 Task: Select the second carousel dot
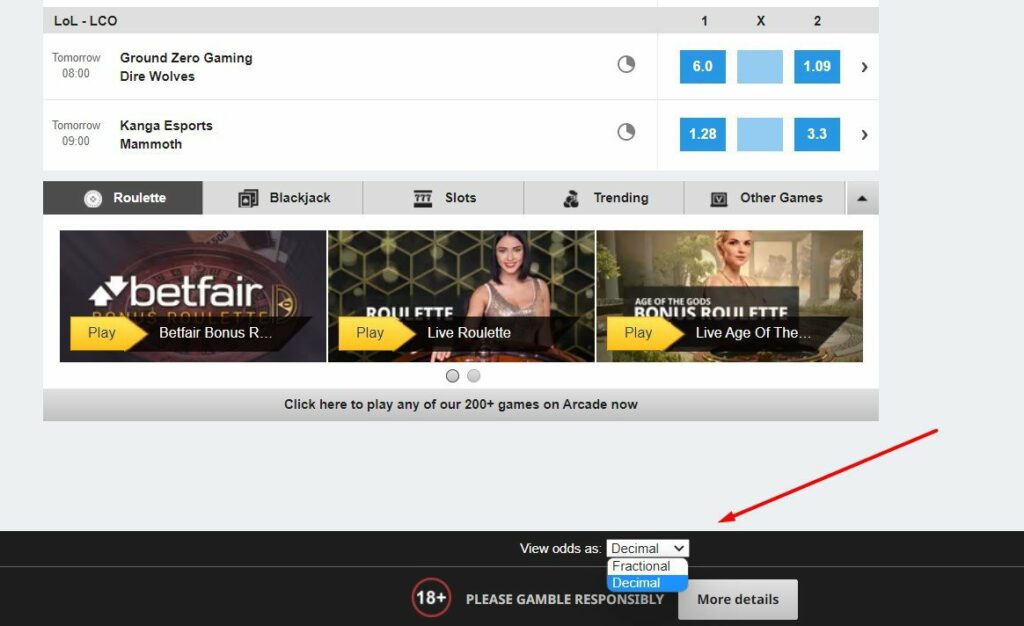coord(473,375)
